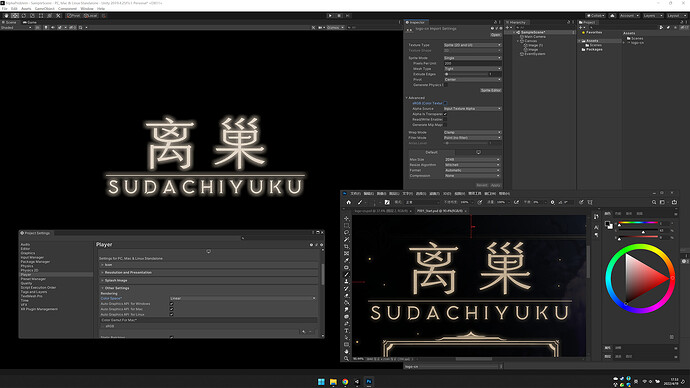The image size is (690, 388).
Task: Select Quality in Project Settings list
Action: click(26, 283)
